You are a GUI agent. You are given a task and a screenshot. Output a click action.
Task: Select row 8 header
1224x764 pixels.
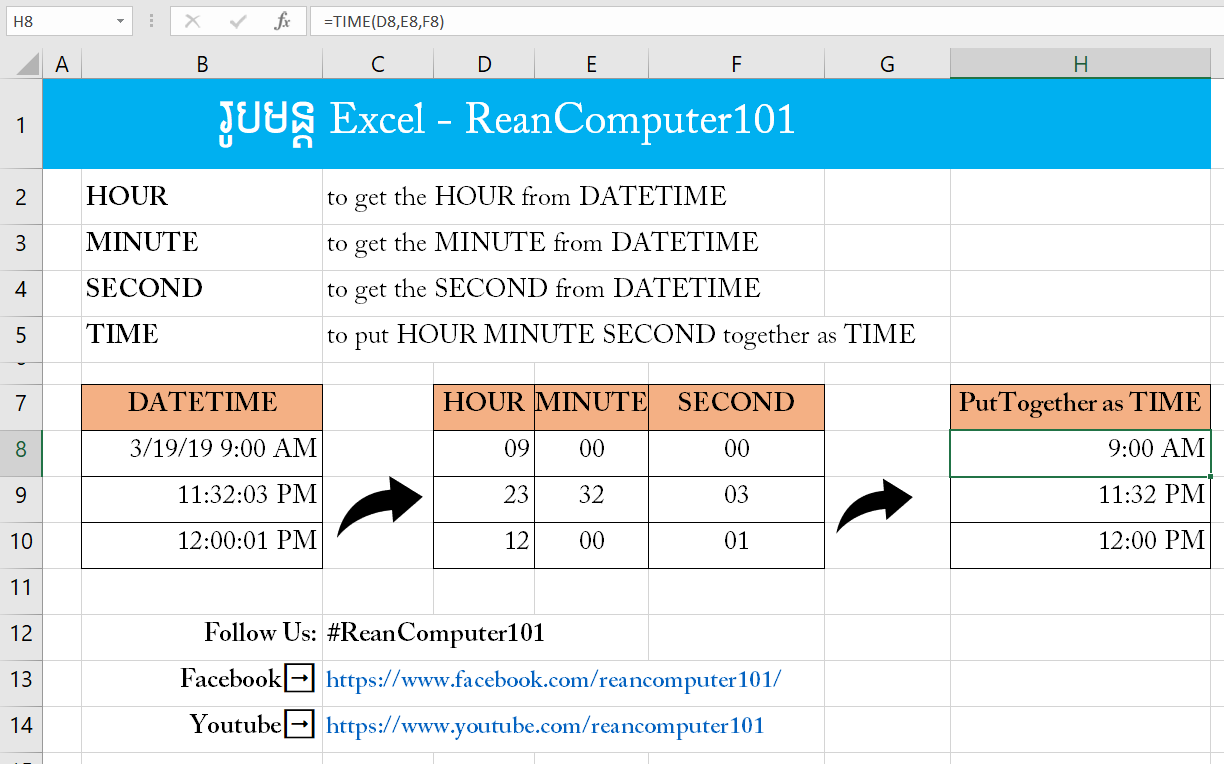(x=21, y=449)
